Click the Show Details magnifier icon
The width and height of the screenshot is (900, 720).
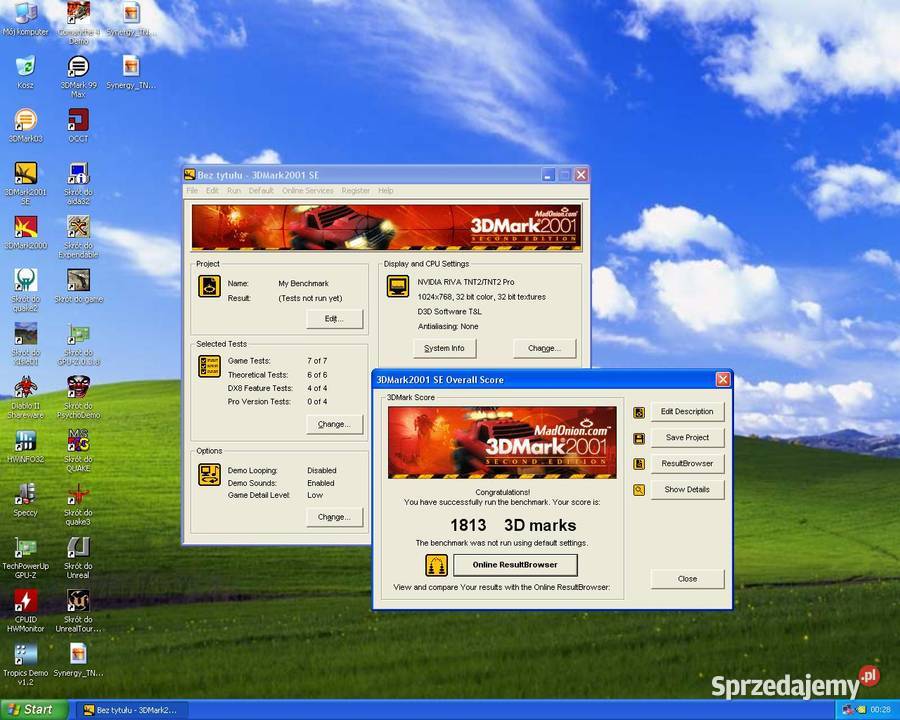point(639,490)
